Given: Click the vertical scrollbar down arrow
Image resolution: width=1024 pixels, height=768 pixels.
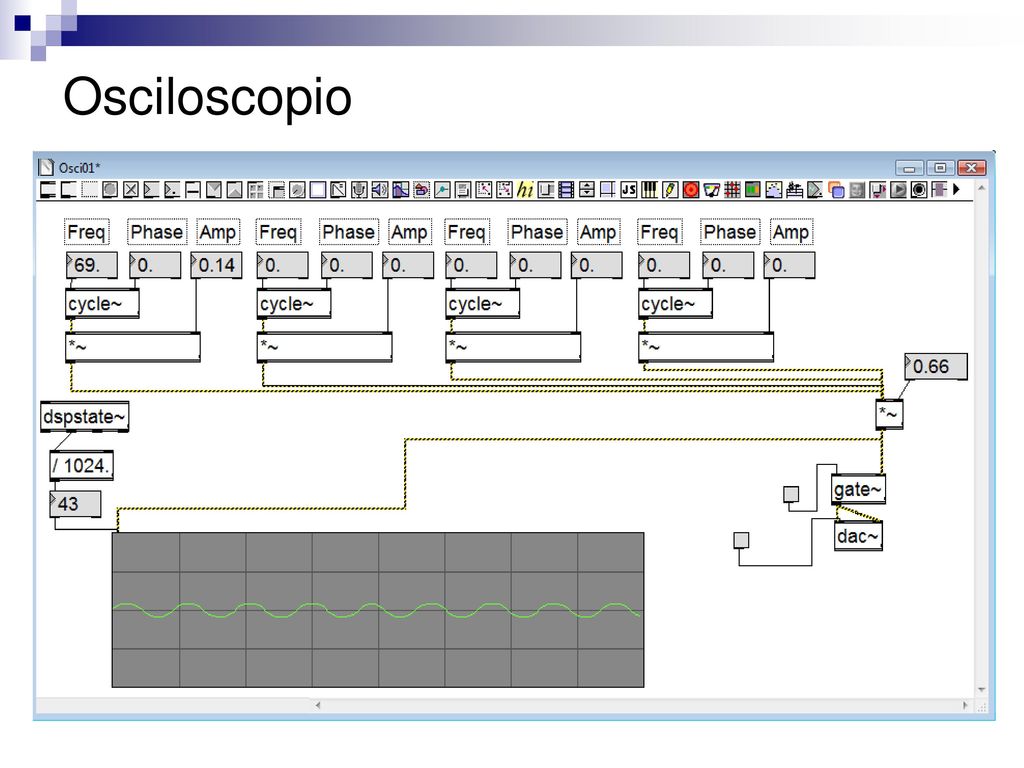Looking at the screenshot, I should 982,690.
